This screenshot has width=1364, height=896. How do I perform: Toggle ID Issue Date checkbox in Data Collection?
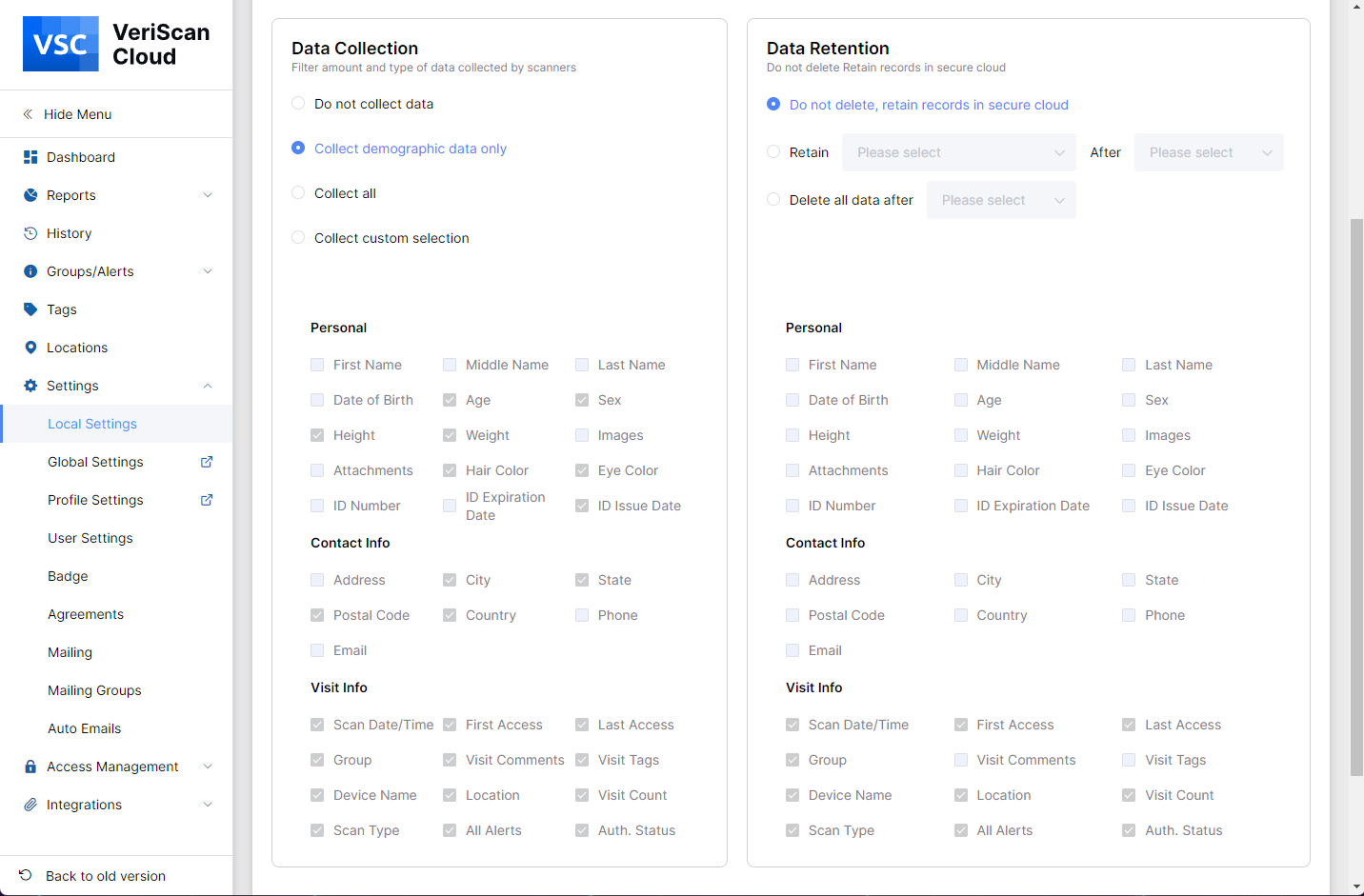pyautogui.click(x=582, y=506)
